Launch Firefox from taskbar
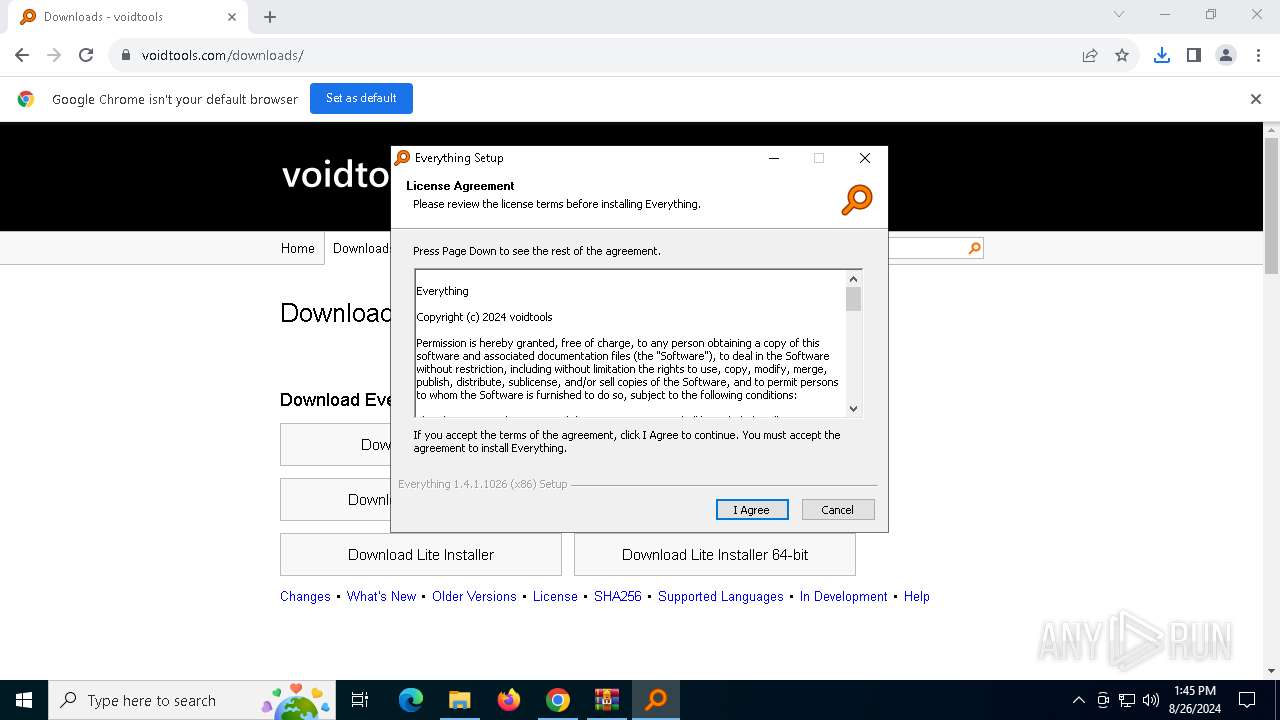1280x720 pixels. 508,700
